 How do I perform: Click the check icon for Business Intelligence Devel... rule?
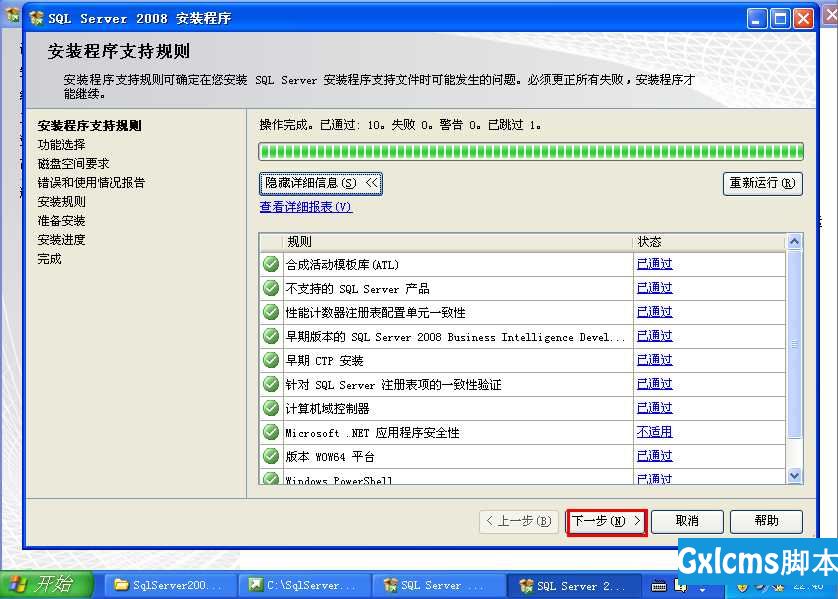[x=271, y=336]
